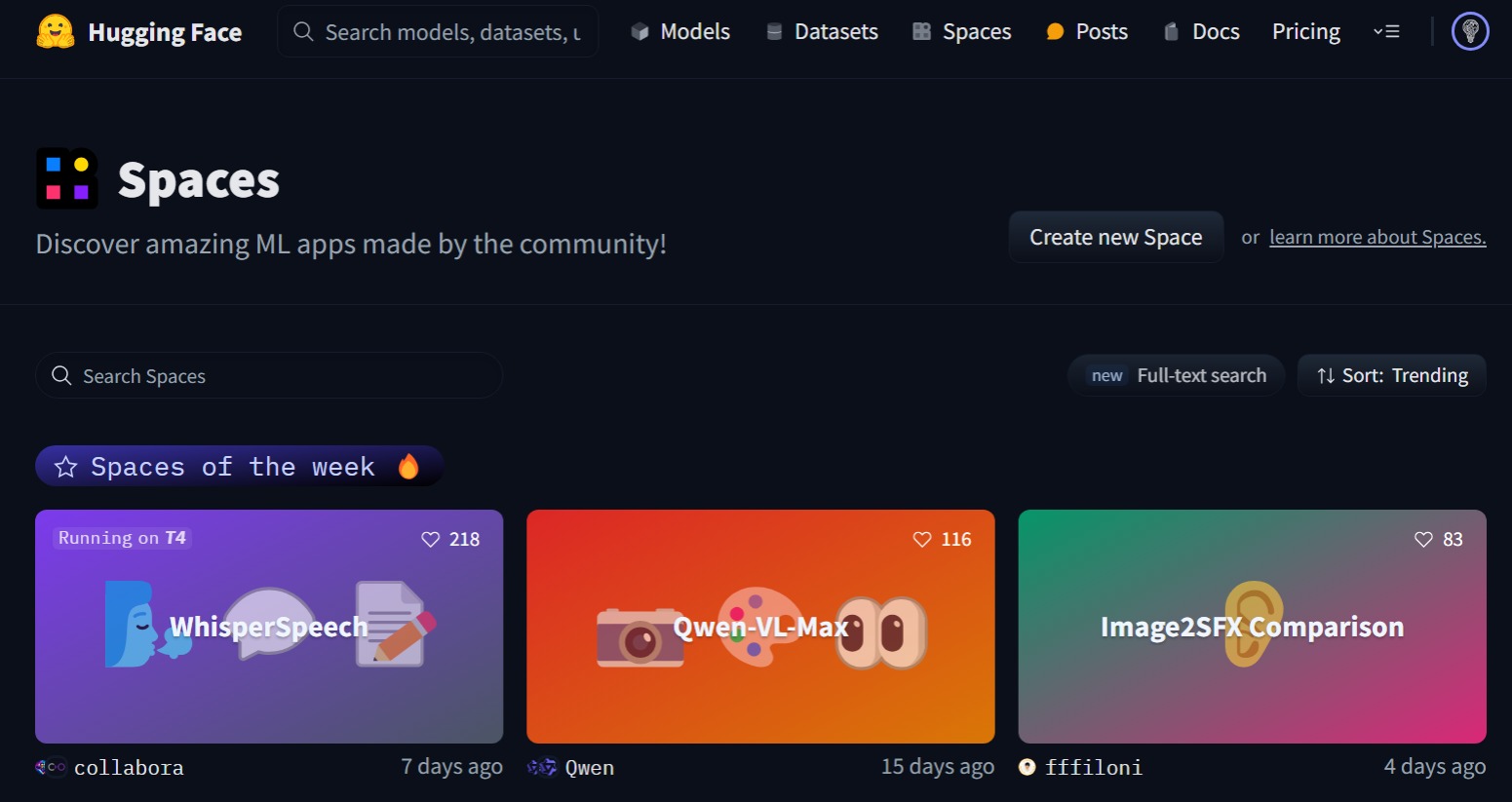Open the WhisperSpeech space card

click(x=269, y=627)
